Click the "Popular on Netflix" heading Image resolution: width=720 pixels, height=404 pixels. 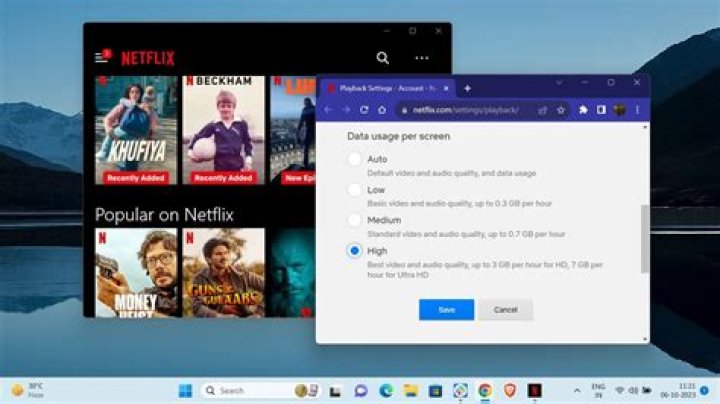pyautogui.click(x=164, y=215)
